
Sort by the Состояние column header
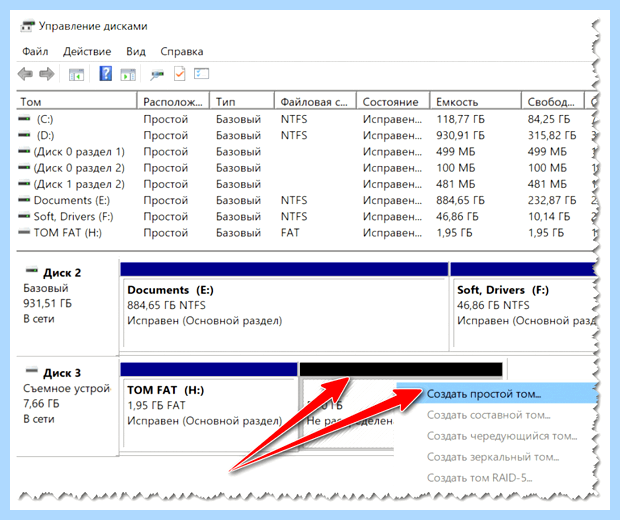pos(393,102)
